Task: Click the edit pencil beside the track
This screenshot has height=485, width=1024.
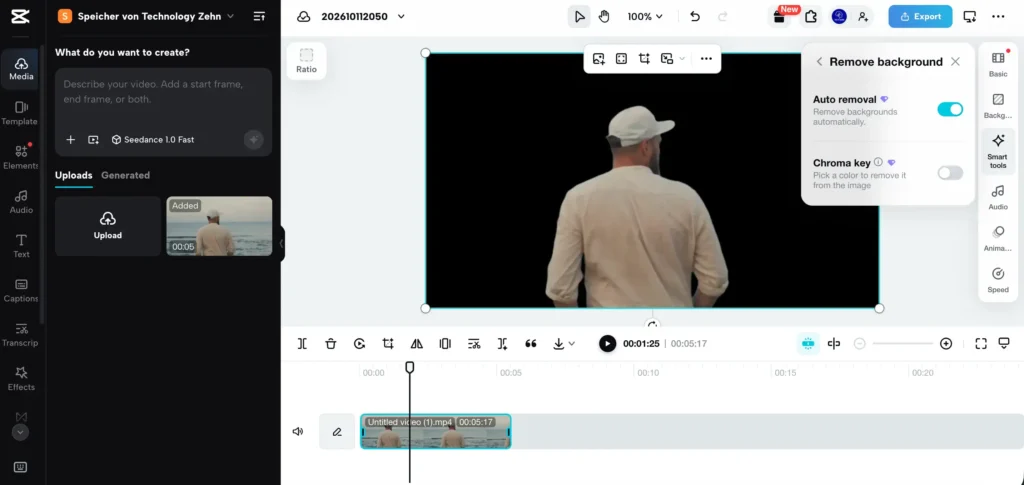Action: 337,431
